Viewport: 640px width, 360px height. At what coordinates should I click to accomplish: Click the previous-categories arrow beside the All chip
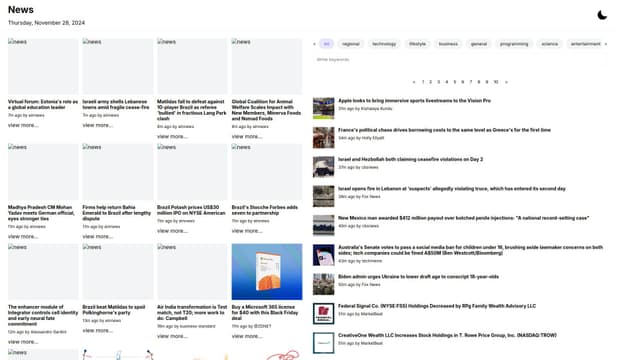(314, 44)
